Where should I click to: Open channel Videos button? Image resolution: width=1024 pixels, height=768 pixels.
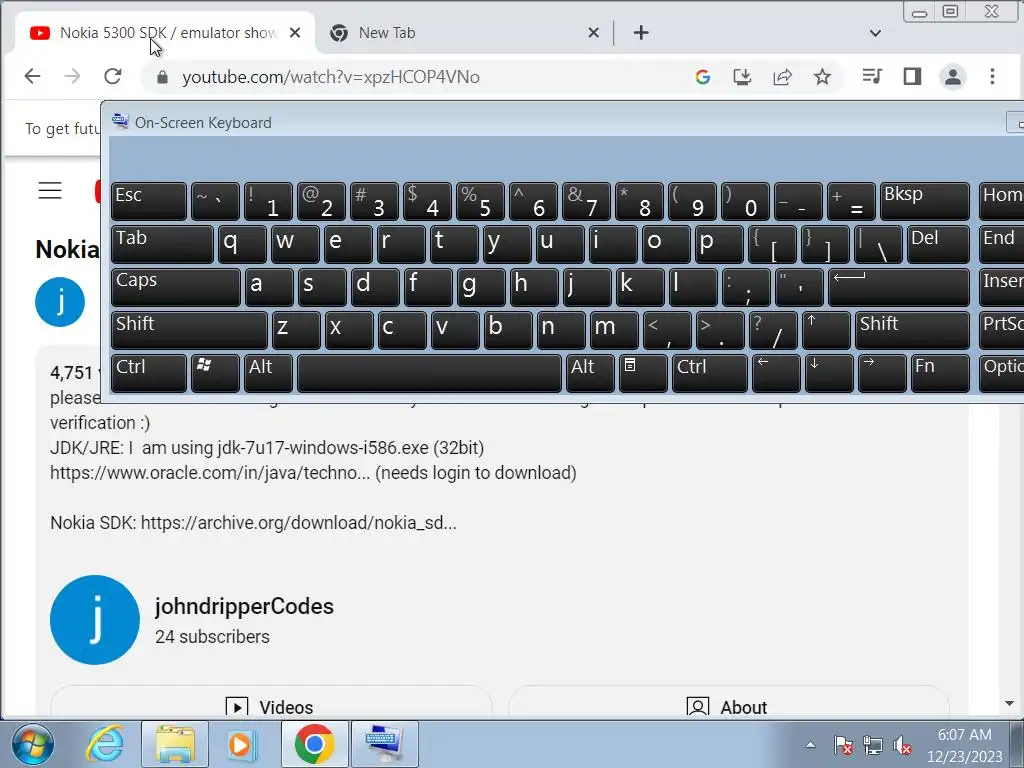[x=270, y=707]
